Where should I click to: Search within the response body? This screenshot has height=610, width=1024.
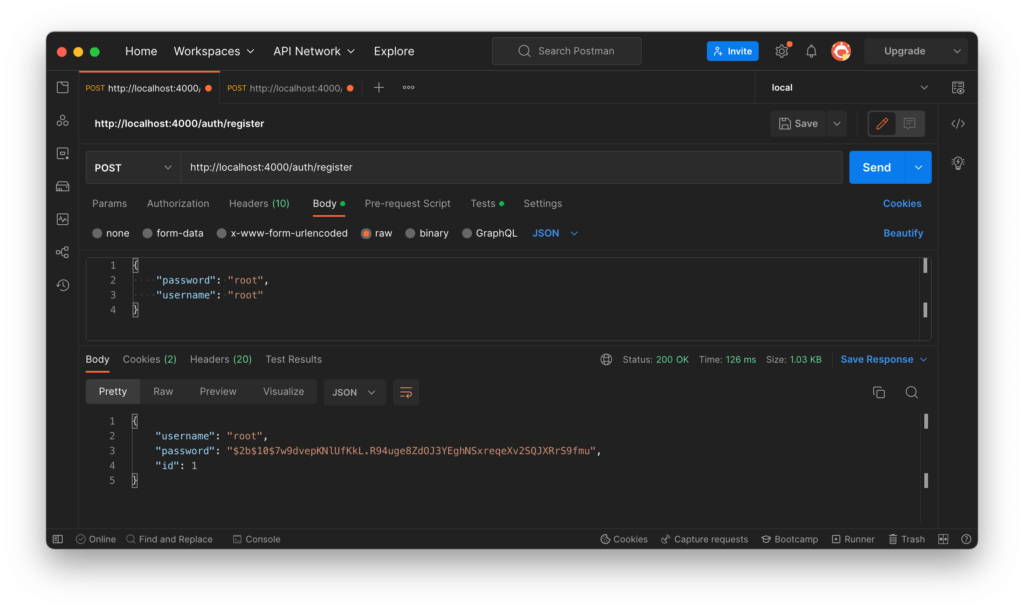pyautogui.click(x=912, y=393)
